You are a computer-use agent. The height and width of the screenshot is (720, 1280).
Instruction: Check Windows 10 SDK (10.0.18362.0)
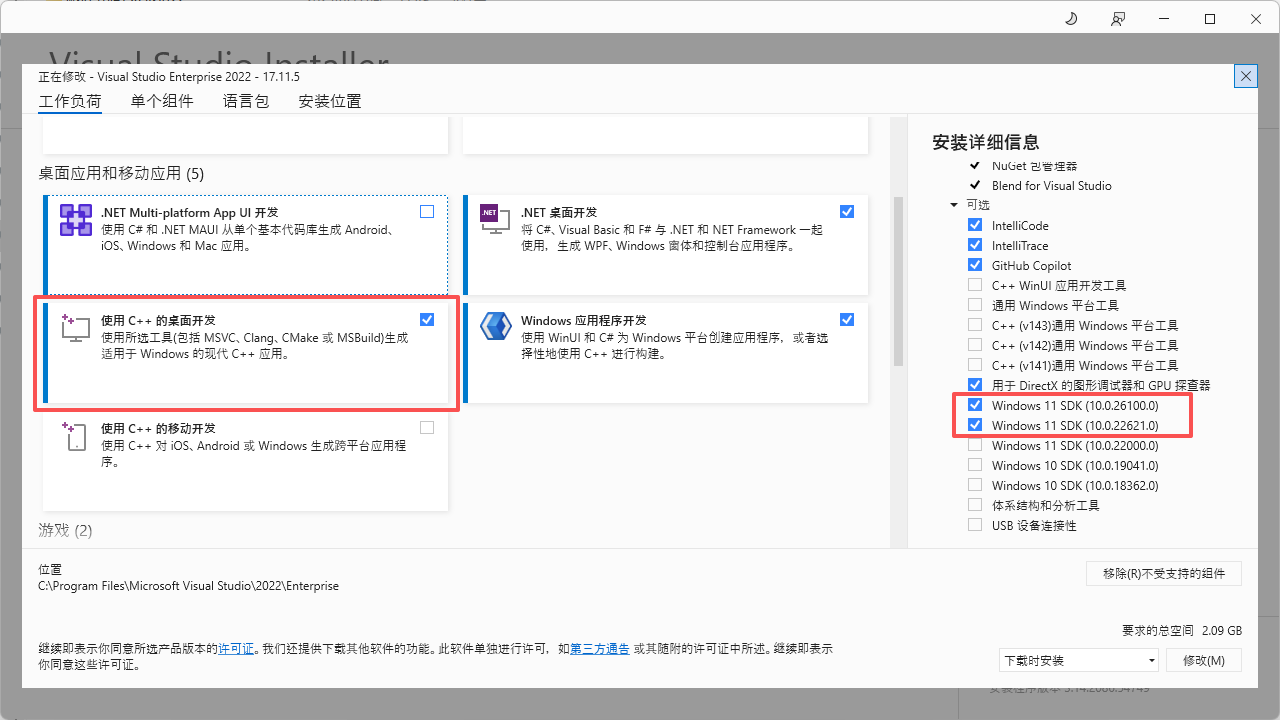click(x=975, y=485)
